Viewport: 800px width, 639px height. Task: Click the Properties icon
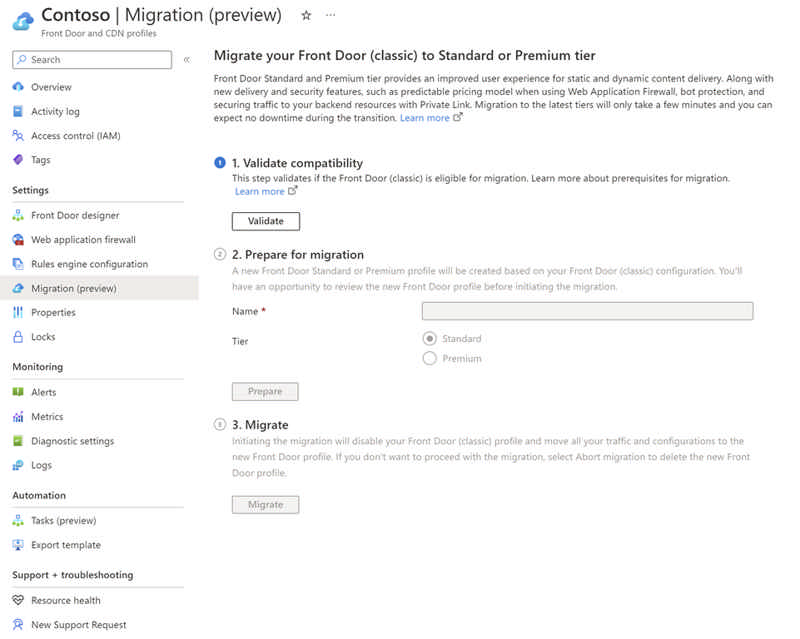tap(18, 312)
